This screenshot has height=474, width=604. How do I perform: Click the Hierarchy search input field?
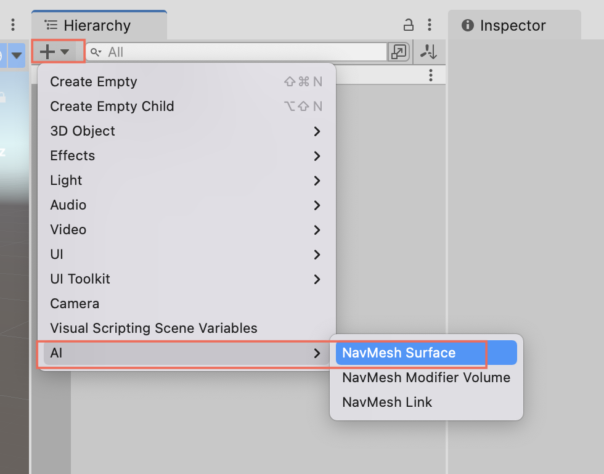pos(240,52)
